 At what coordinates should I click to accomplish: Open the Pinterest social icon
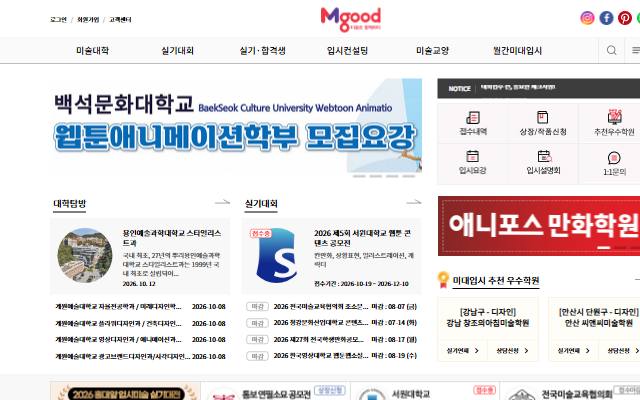pyautogui.click(x=624, y=18)
